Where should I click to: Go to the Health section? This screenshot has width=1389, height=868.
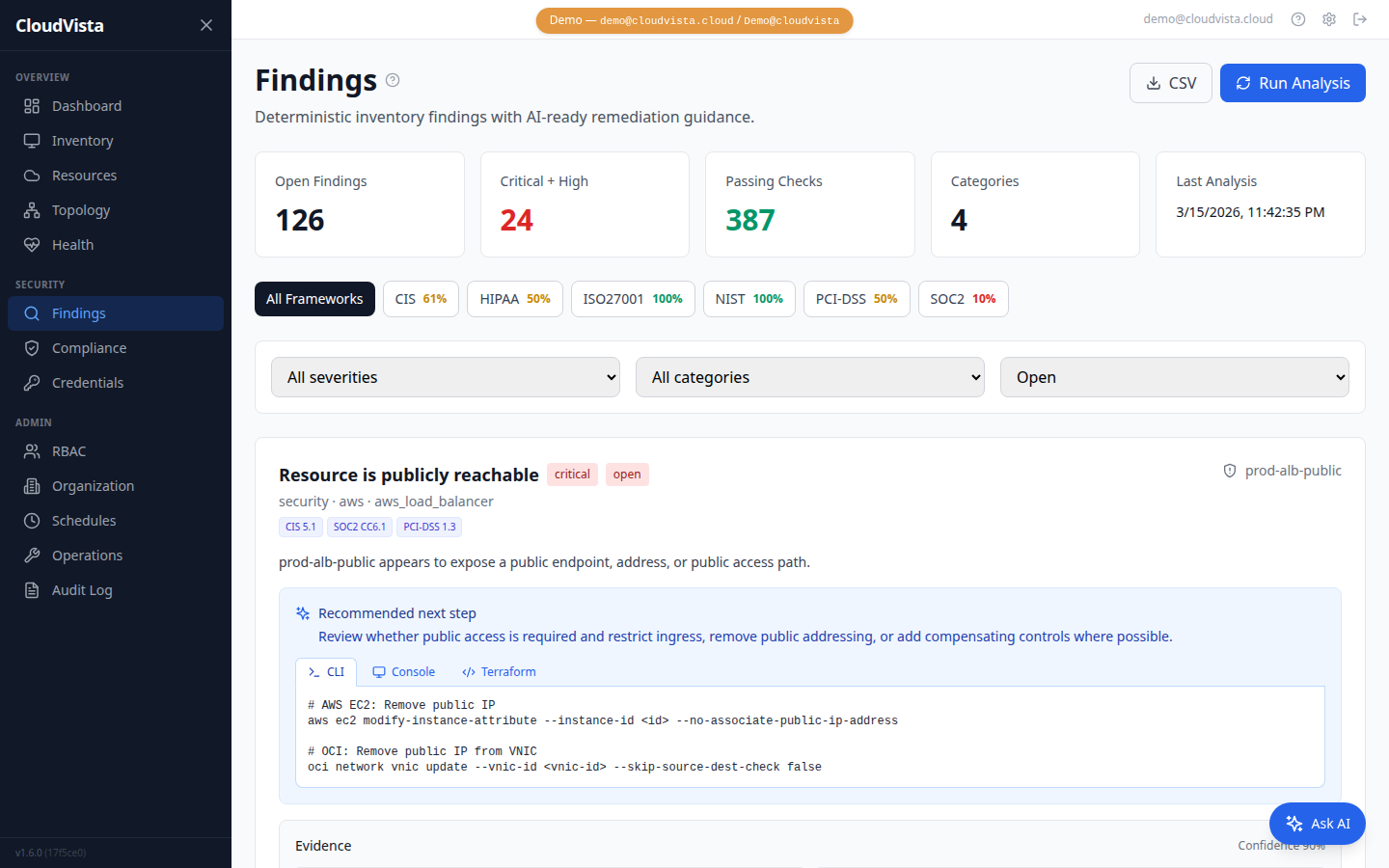71,244
